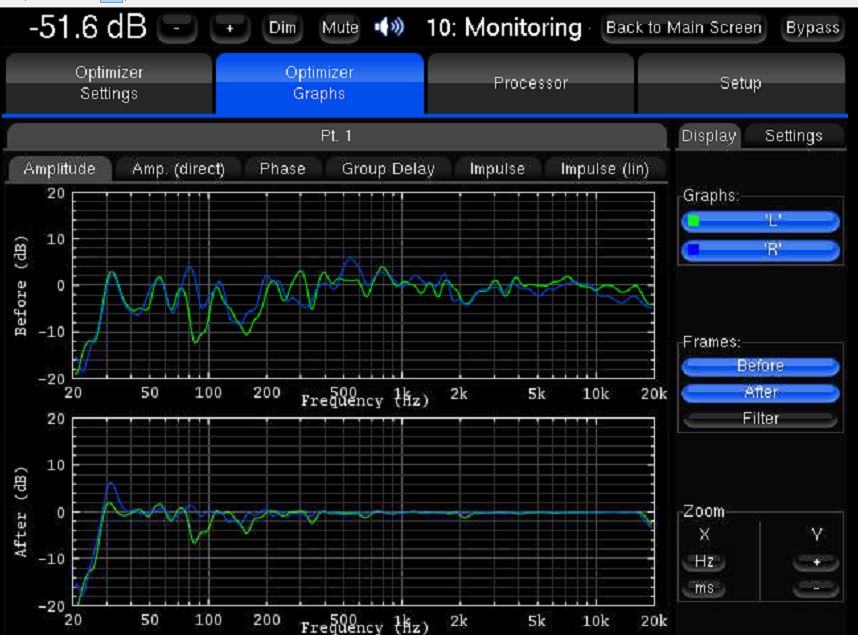Open the Settings side panel tab
This screenshot has width=858, height=635.
[794, 136]
